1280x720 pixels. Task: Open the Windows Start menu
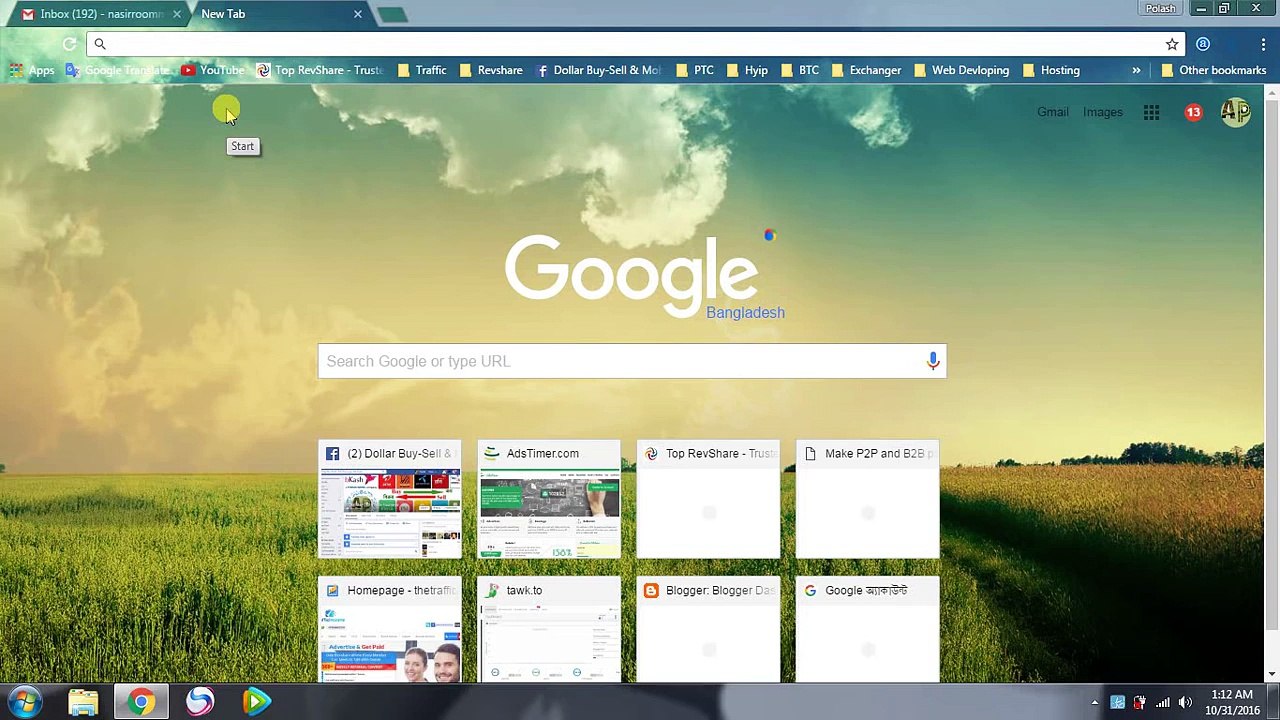23,701
